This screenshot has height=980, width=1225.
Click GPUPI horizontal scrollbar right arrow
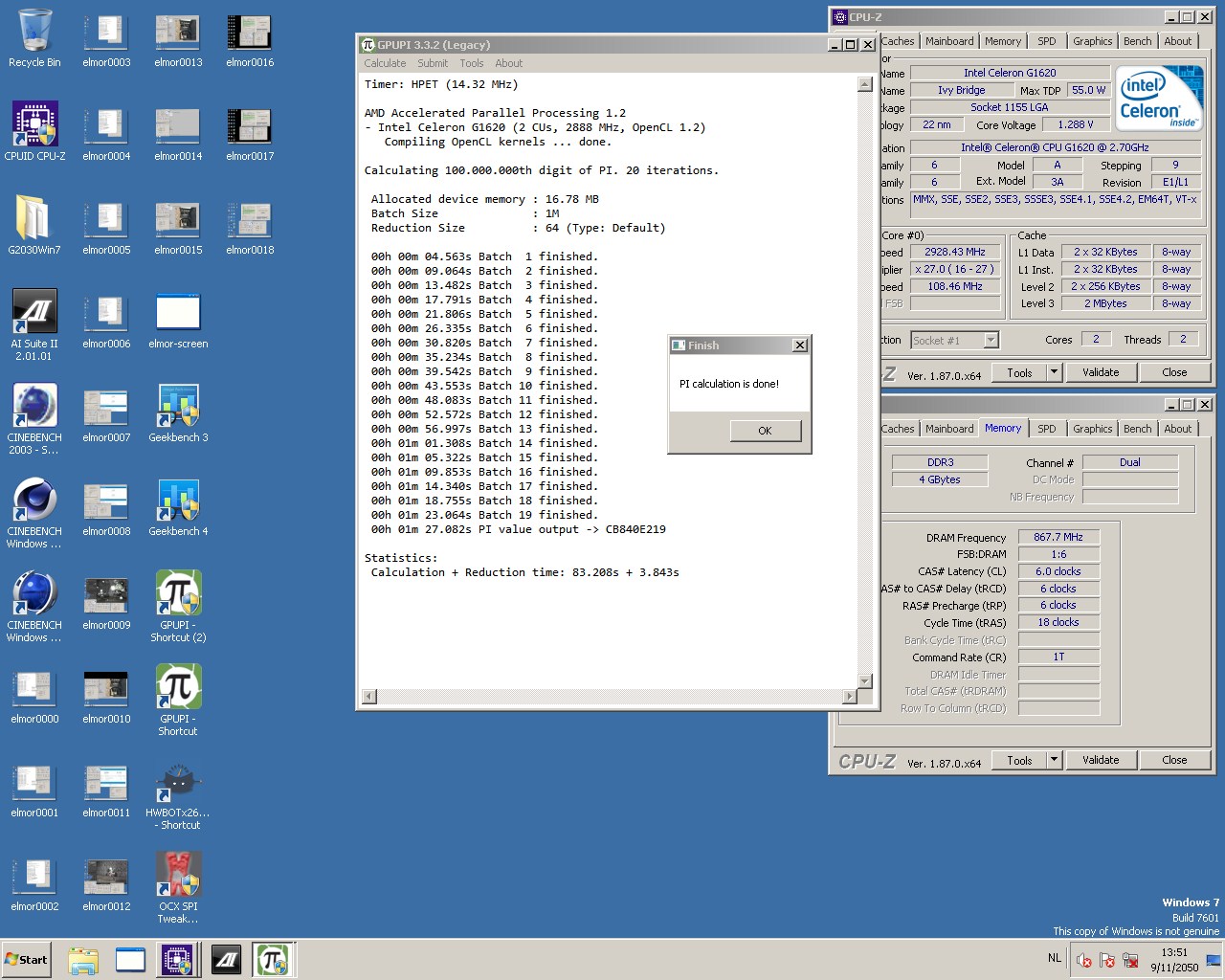click(x=849, y=697)
